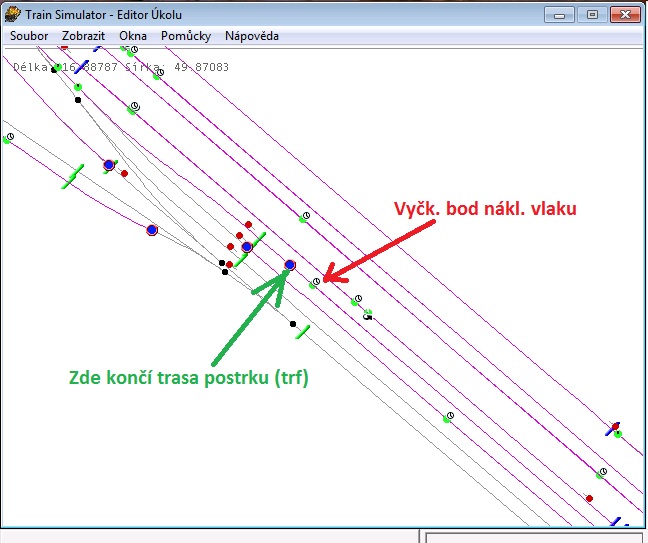
Task: Open the Zobrazit menu
Action: [84, 36]
